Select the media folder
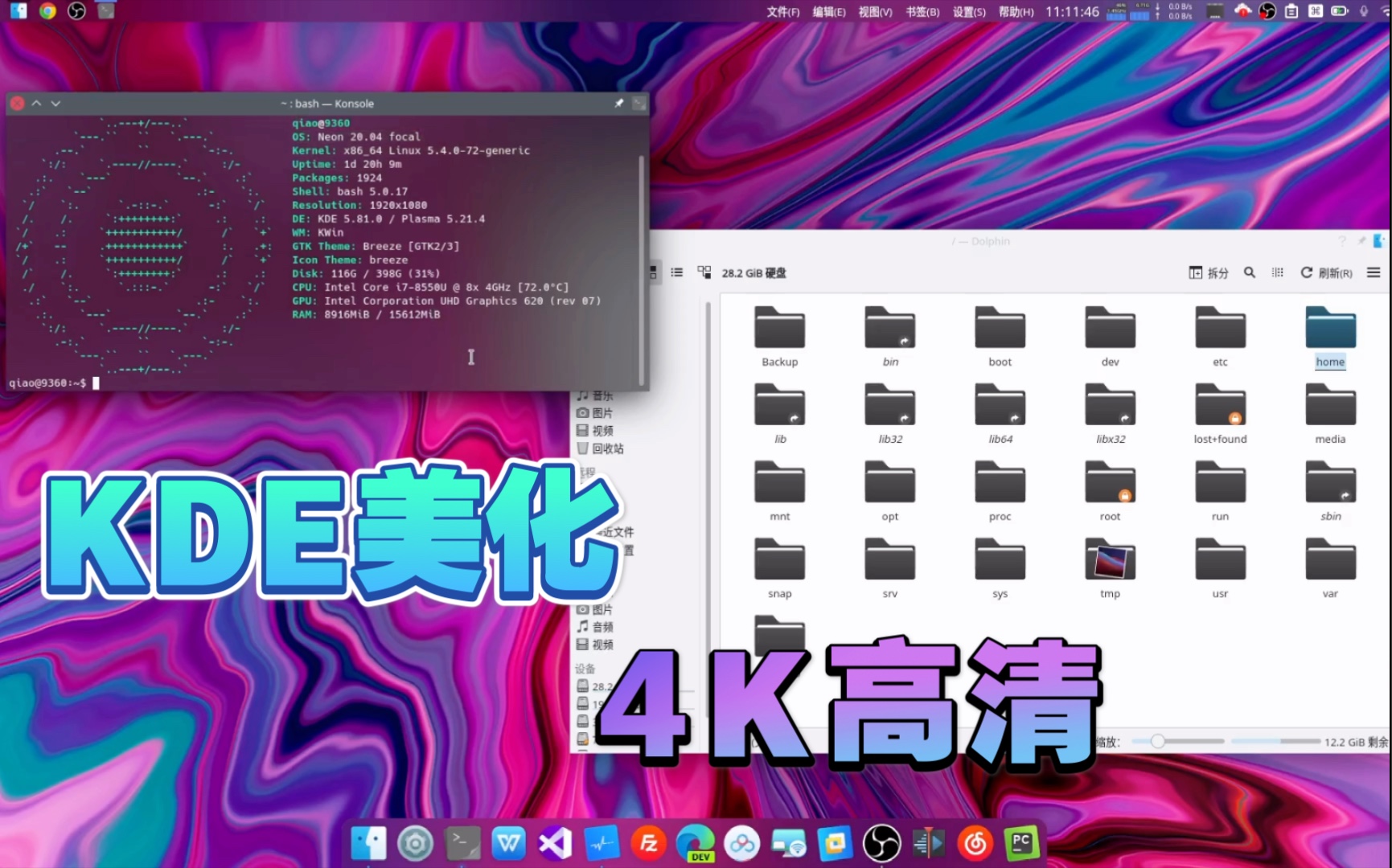 point(1330,415)
